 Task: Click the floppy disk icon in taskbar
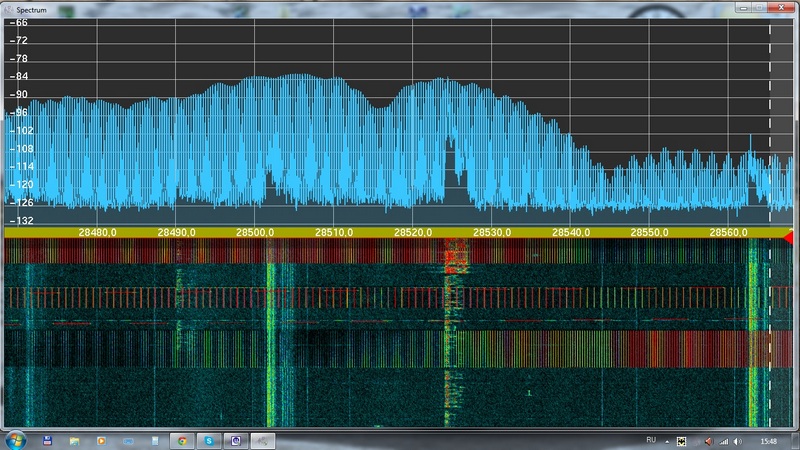tap(46, 440)
